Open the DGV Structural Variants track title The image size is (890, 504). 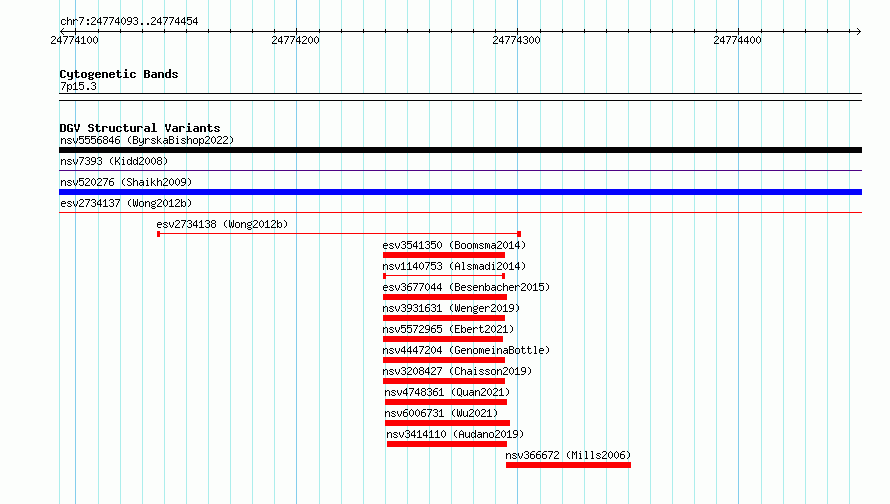tap(140, 128)
